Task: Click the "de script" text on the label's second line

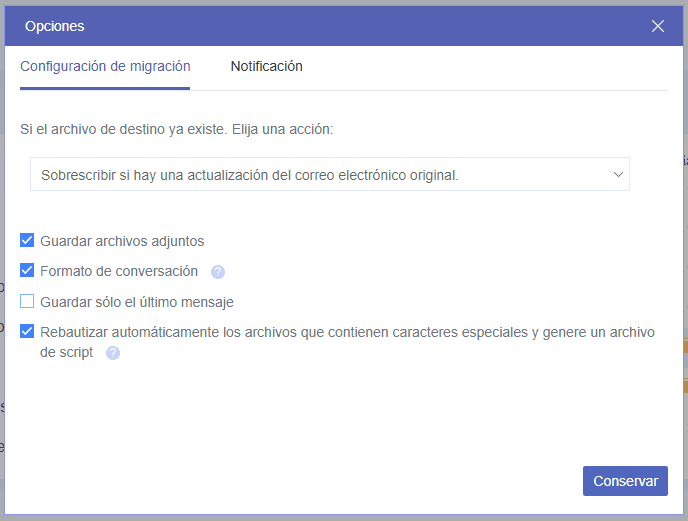Action: [66, 352]
